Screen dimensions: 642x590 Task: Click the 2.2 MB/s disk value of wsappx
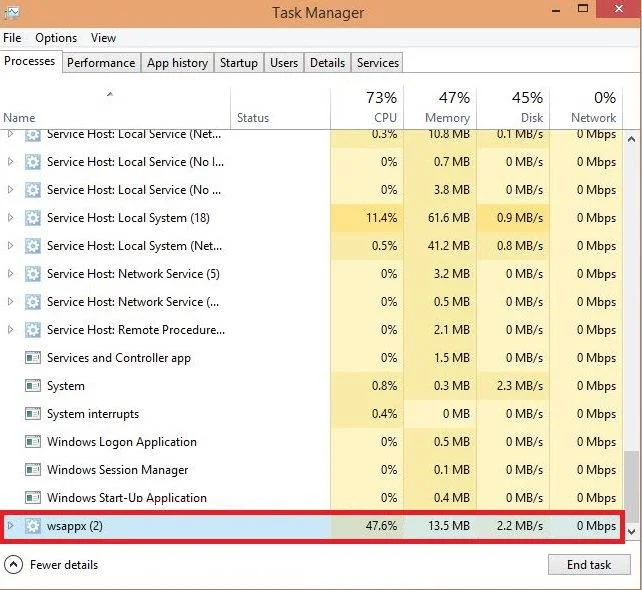[520, 525]
